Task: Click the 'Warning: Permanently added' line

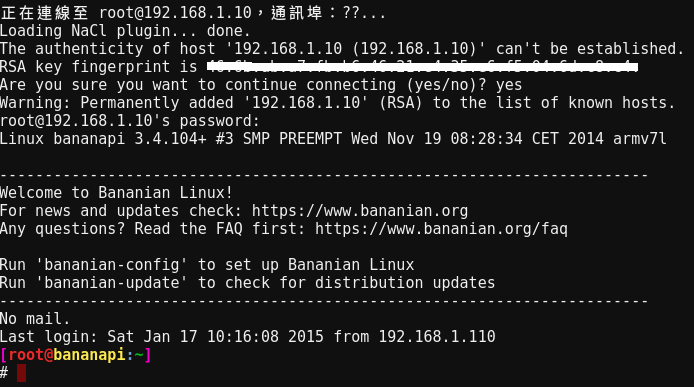Action: pos(337,103)
